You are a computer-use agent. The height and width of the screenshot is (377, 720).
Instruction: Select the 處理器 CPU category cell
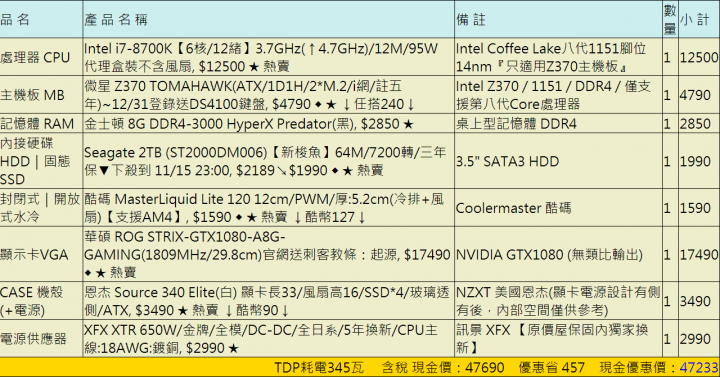pos(35,58)
